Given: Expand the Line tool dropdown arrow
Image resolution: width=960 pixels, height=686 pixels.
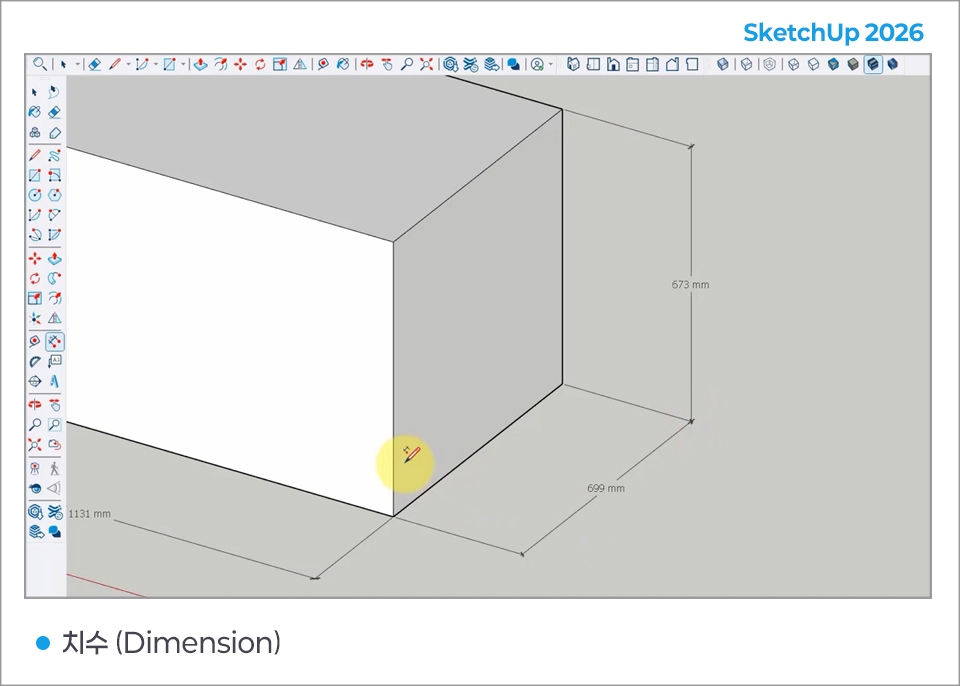Looking at the screenshot, I should [x=128, y=64].
